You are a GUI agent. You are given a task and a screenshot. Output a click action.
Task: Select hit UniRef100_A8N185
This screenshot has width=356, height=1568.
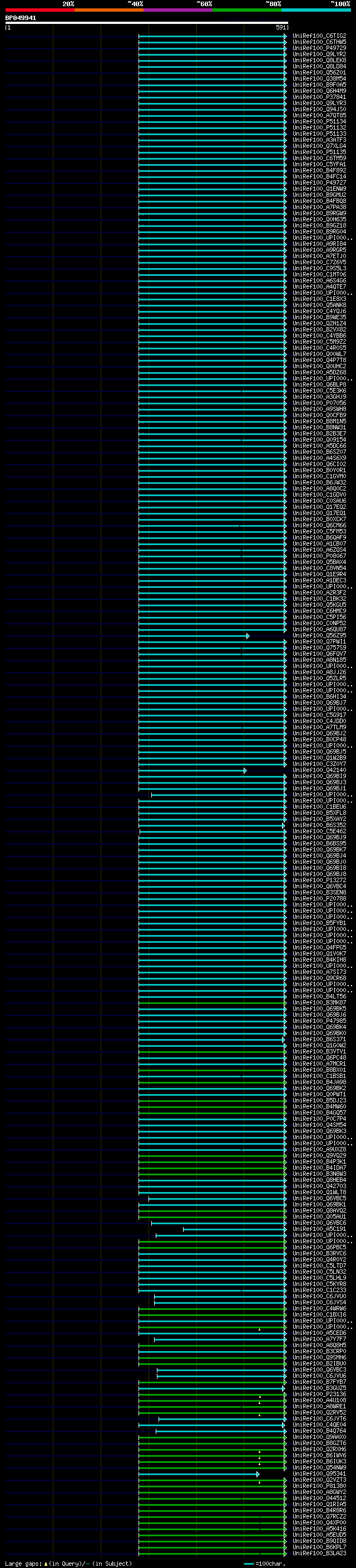pos(319,660)
